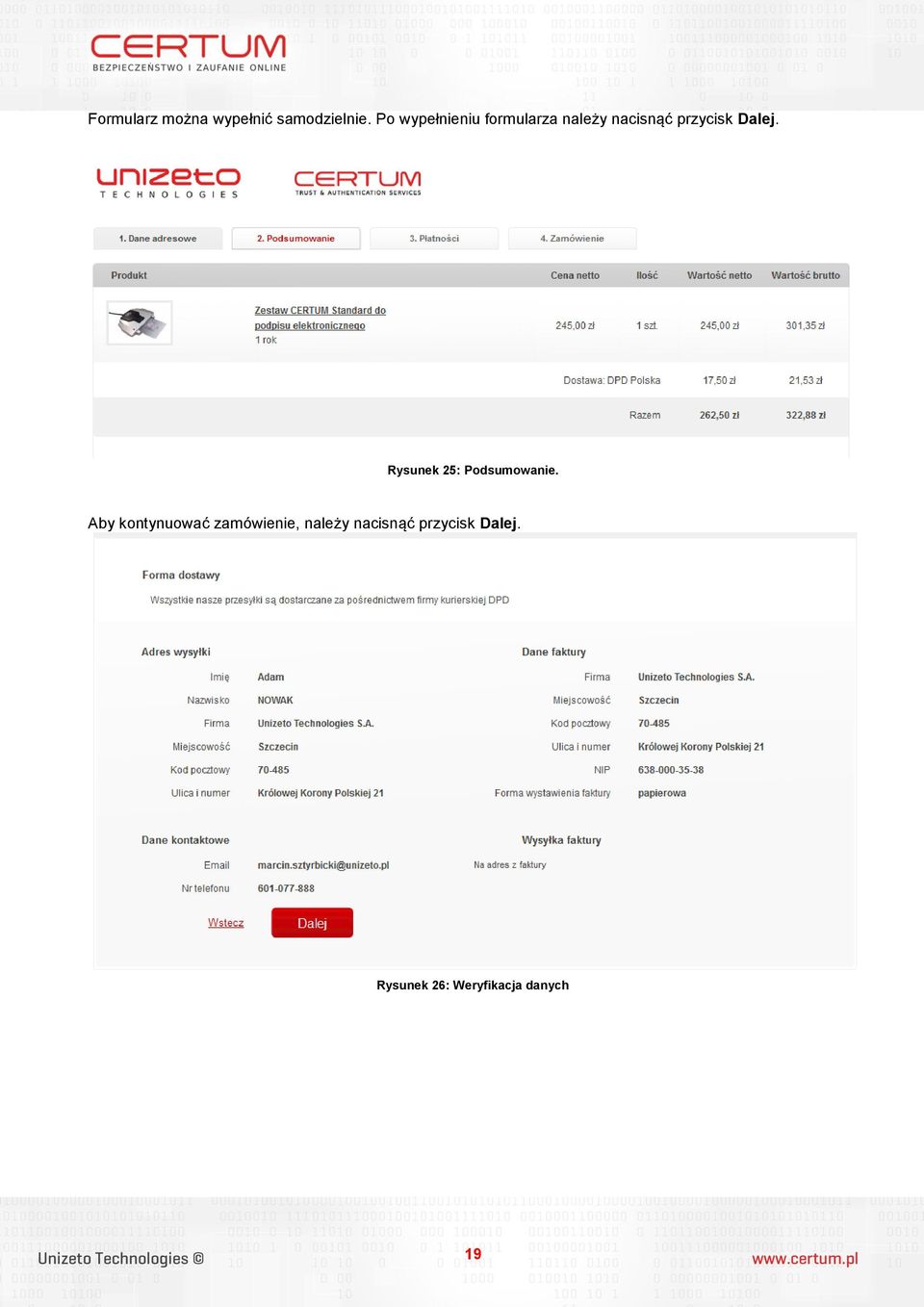Select the Dostawa: DPD Polska row label
924x1307 pixels.
pos(612,381)
